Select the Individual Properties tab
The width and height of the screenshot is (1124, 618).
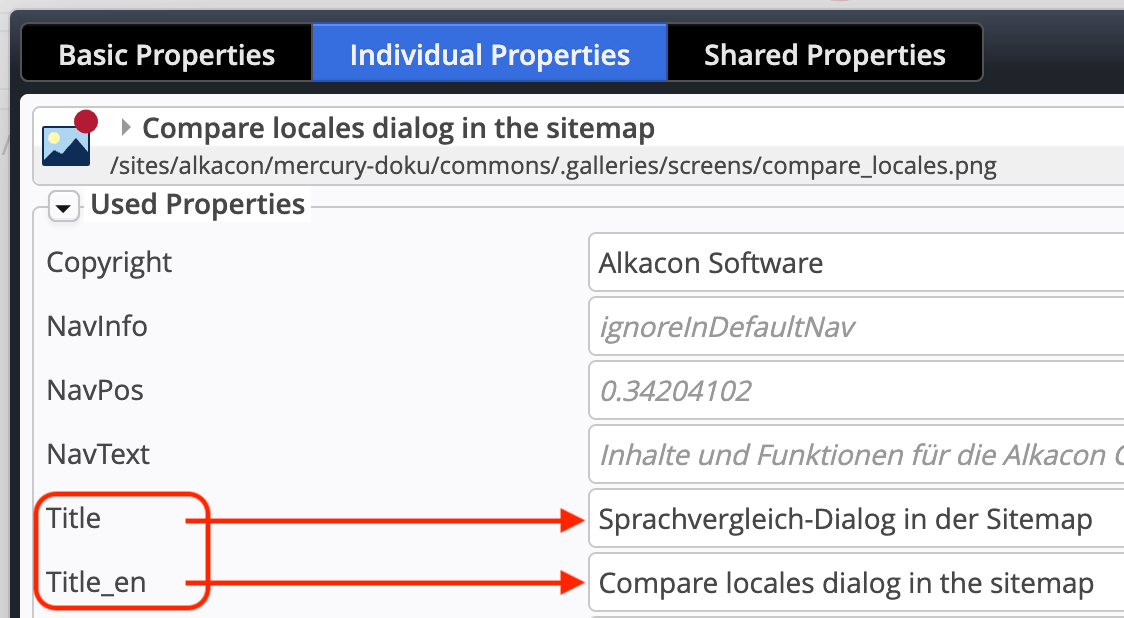(x=489, y=54)
